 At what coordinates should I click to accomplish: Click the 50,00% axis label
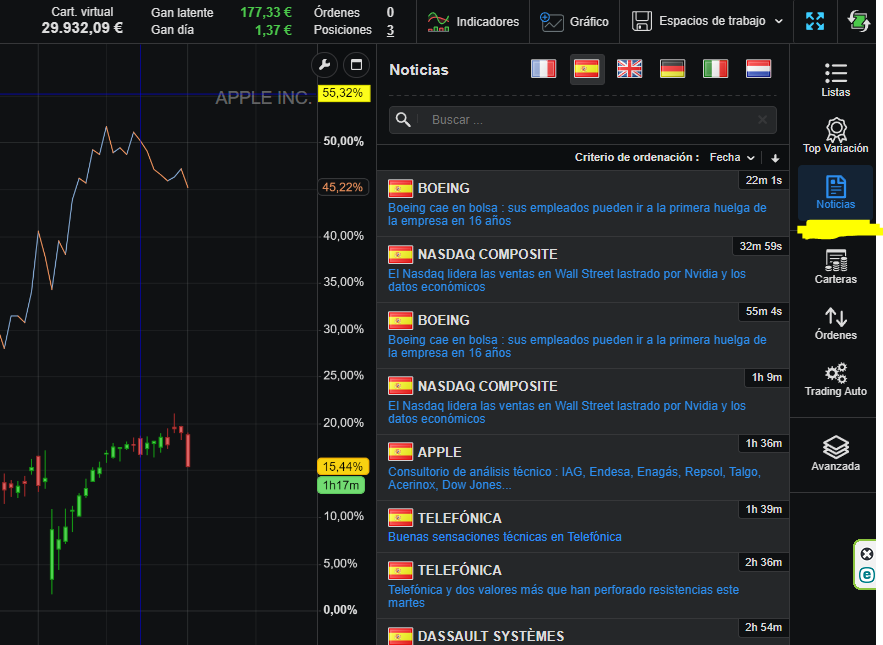(x=344, y=141)
